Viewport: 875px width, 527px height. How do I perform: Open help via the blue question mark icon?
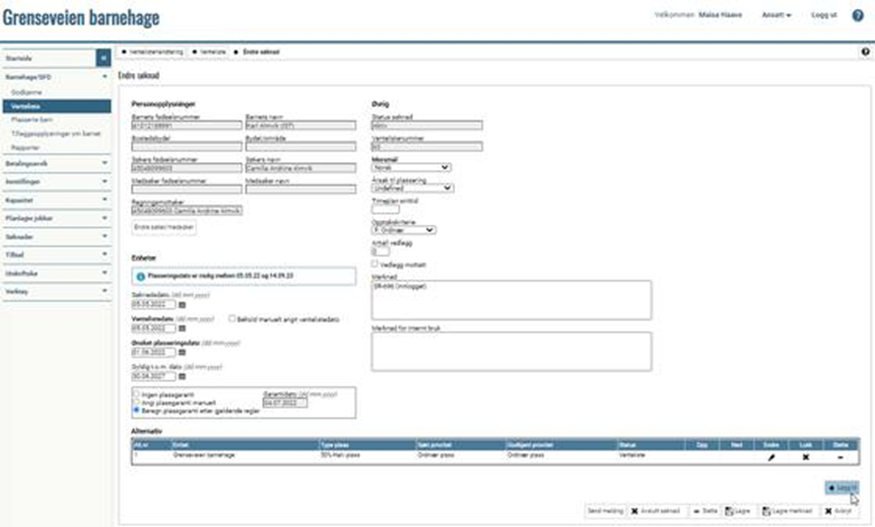click(857, 16)
